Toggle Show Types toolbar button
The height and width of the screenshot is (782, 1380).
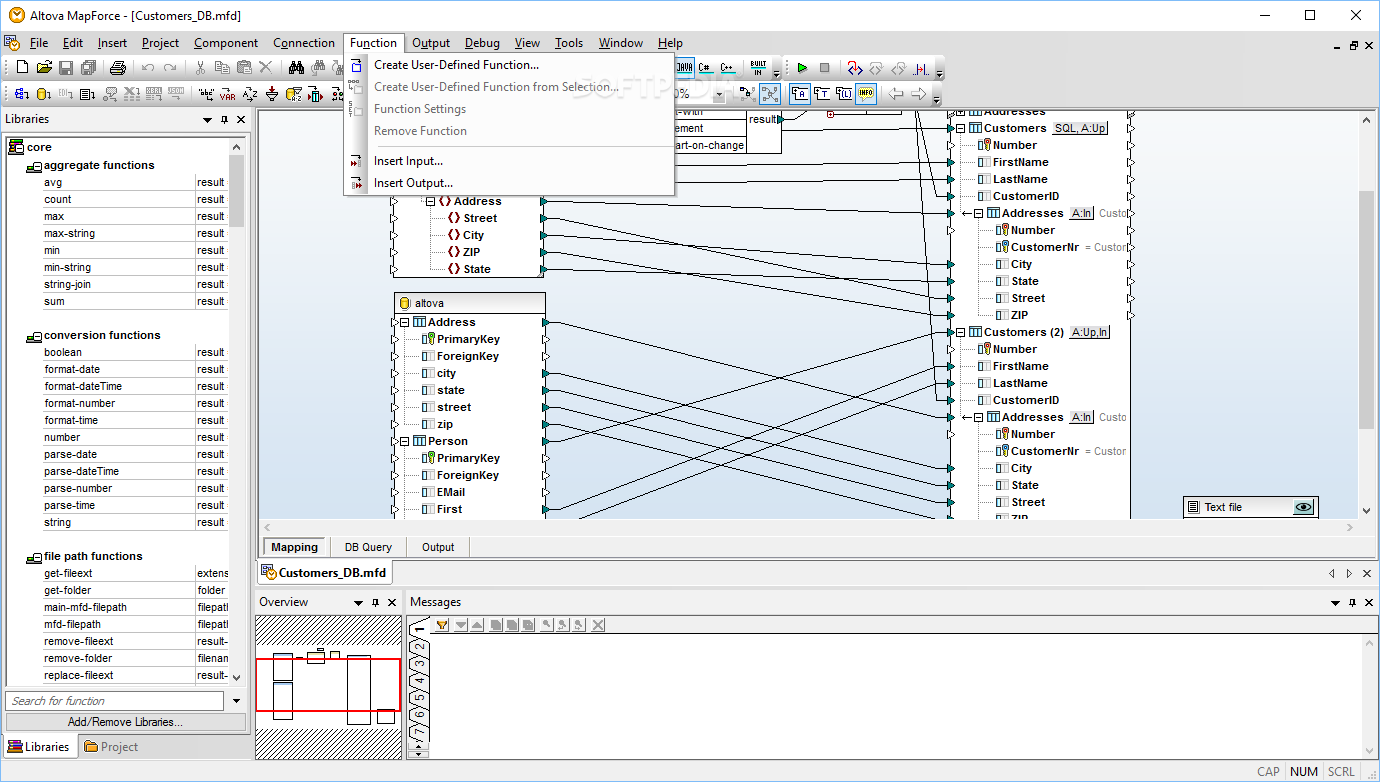tap(823, 94)
